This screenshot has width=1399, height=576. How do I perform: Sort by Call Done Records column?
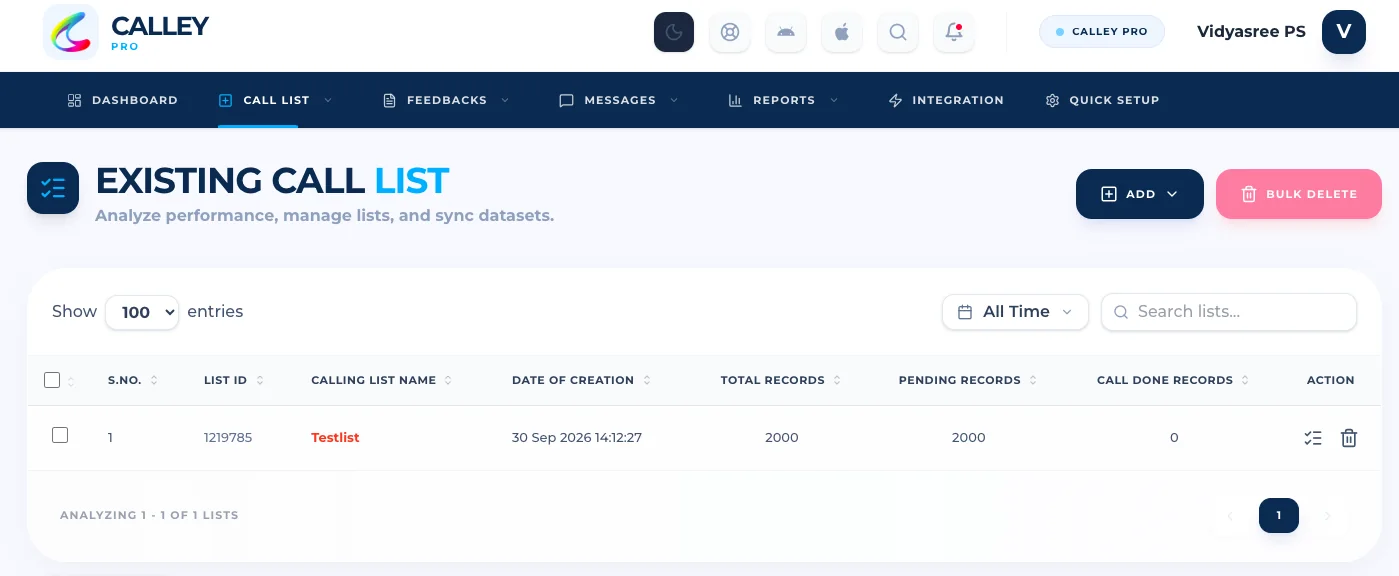coord(1173,380)
